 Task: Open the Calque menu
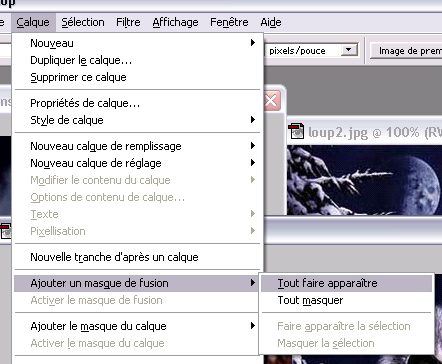33,22
